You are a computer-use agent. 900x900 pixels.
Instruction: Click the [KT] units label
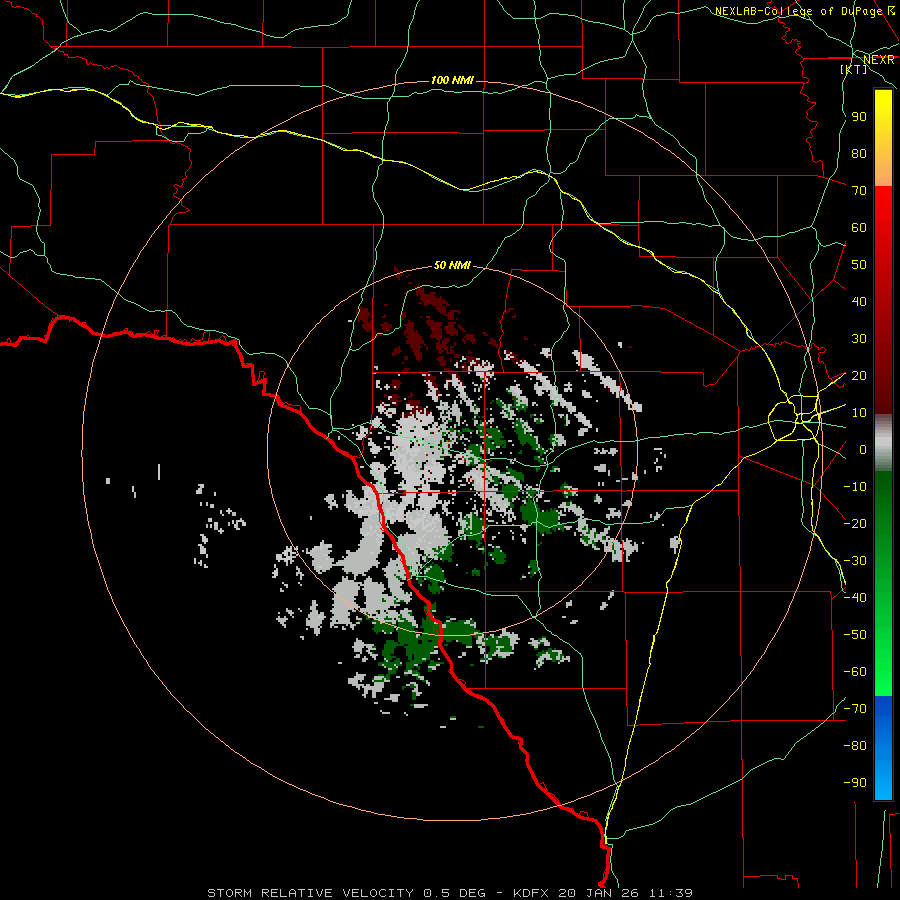854,69
